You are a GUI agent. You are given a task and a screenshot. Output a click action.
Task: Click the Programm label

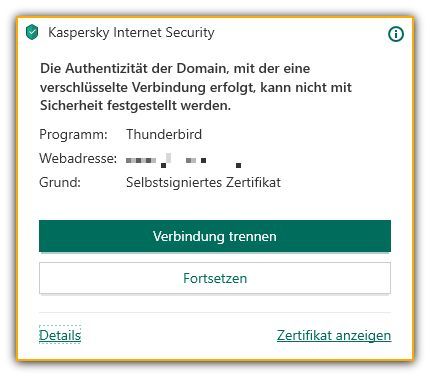[73, 135]
